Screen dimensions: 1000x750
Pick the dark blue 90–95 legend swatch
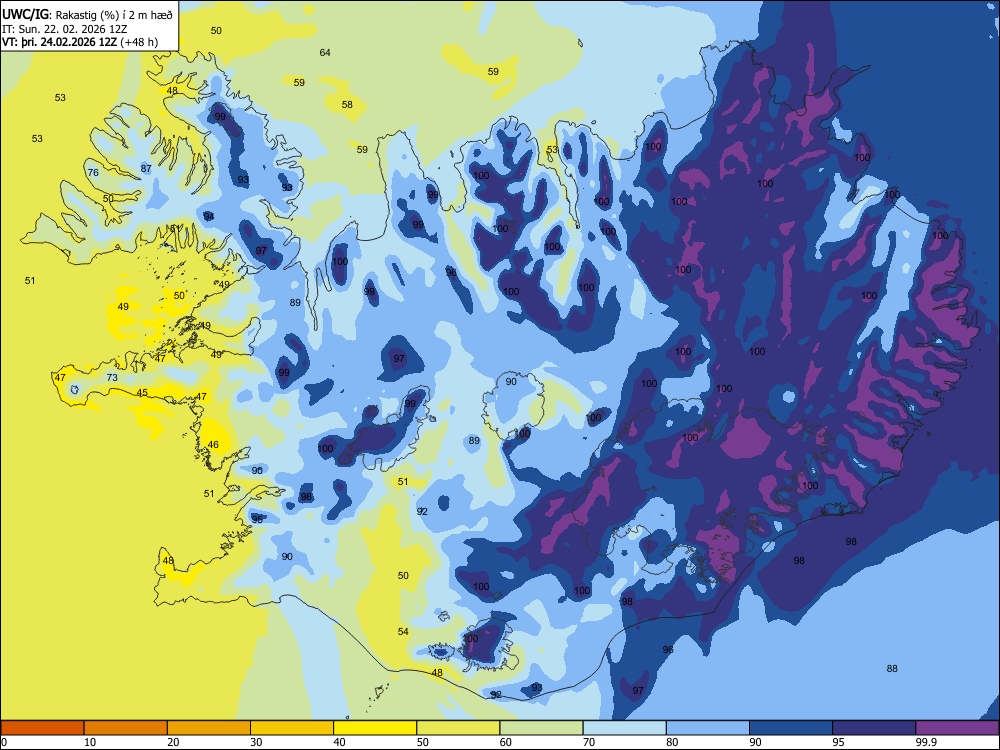(791, 728)
